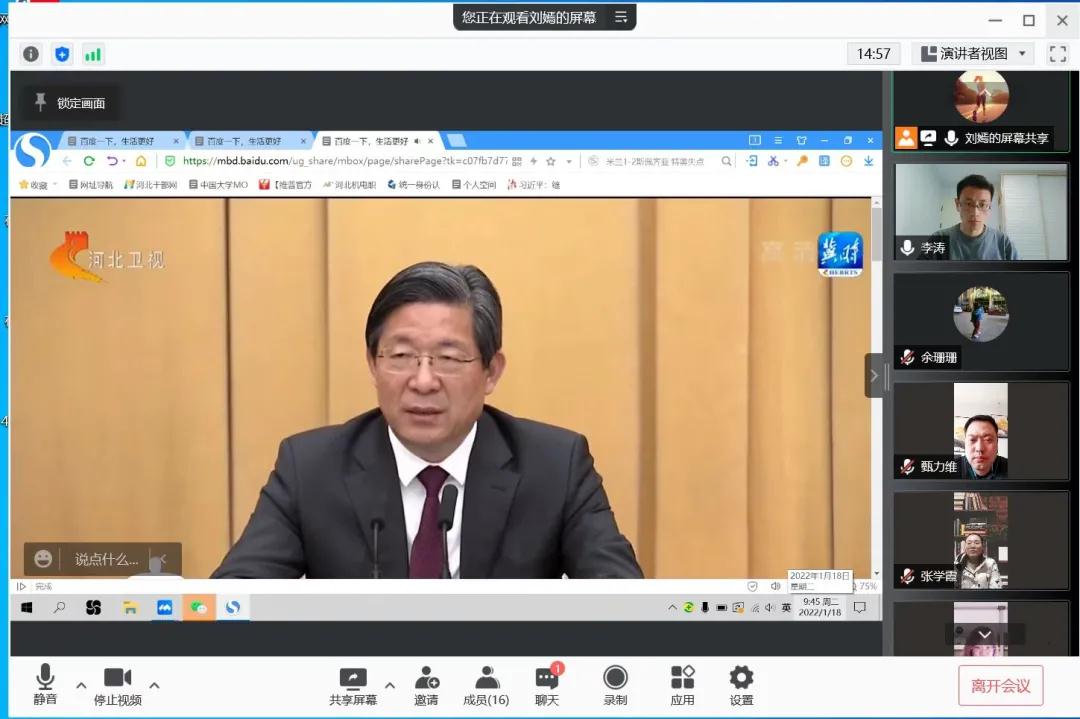Open the browser downloads arrow icon
The image size is (1080, 719).
coord(869,161)
